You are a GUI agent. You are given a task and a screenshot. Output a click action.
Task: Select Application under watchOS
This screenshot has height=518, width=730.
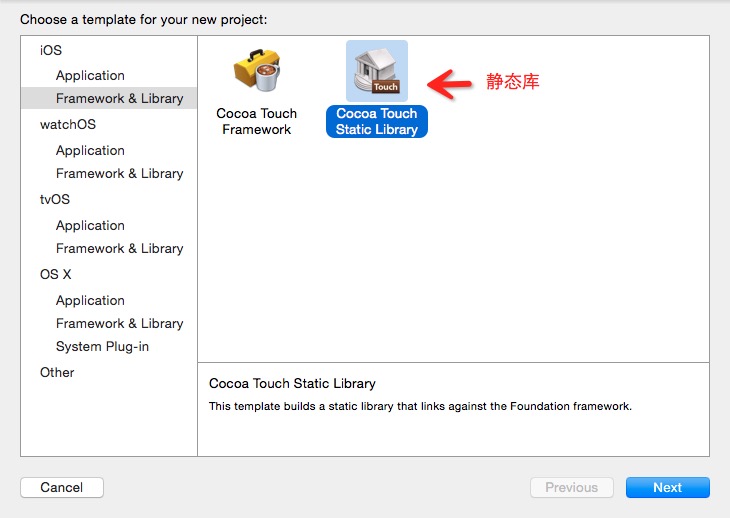coord(90,150)
